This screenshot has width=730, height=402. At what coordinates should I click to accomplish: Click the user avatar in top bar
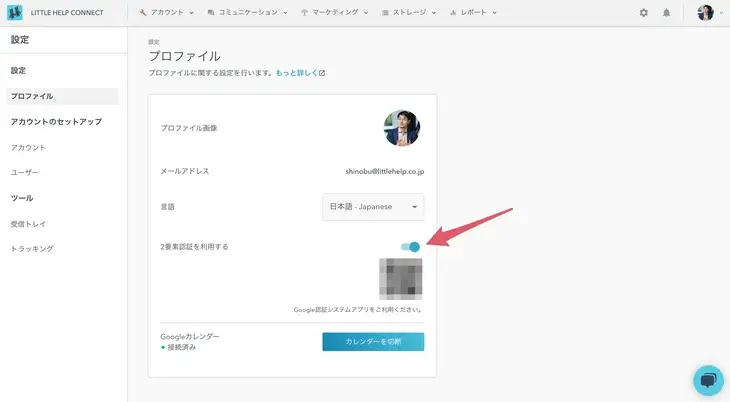(x=705, y=13)
